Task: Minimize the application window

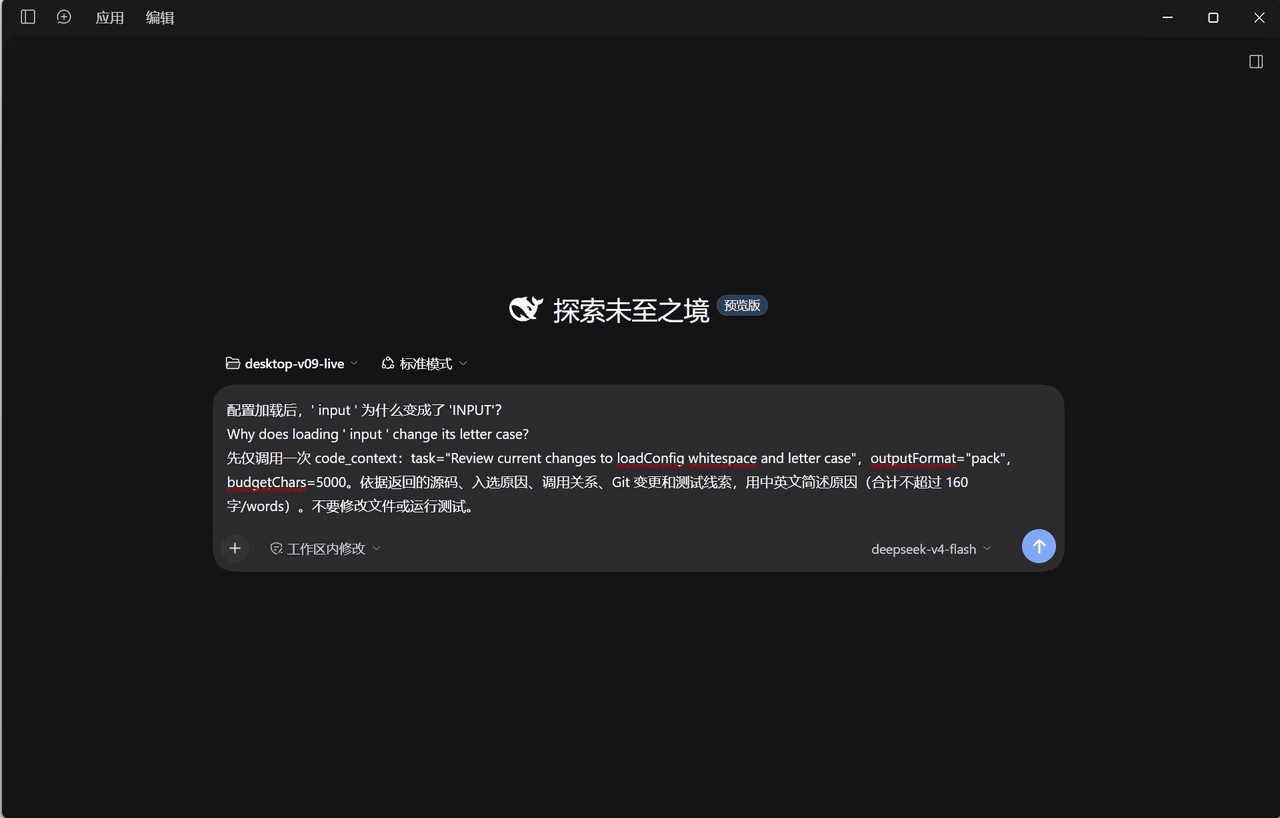Action: (x=1167, y=18)
